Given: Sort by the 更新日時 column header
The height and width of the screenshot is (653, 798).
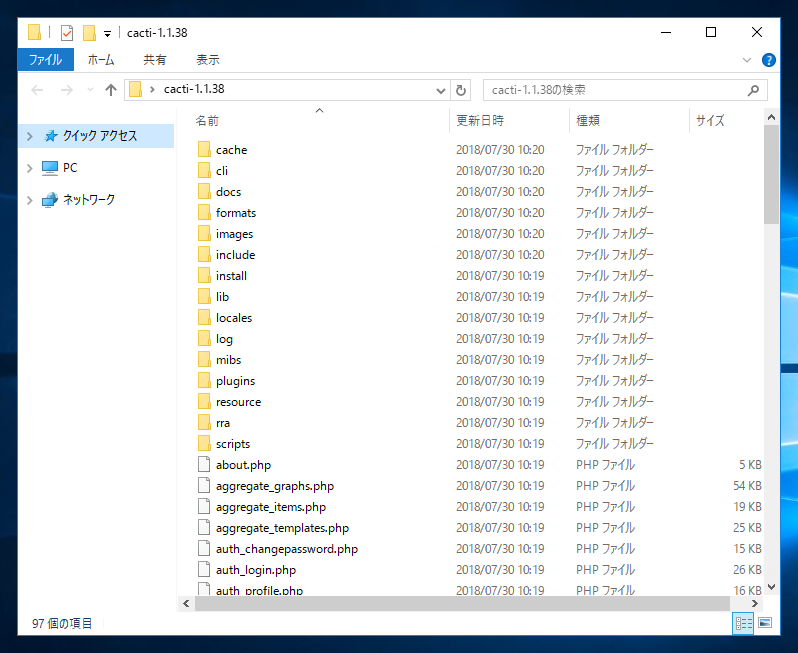Looking at the screenshot, I should 480,121.
